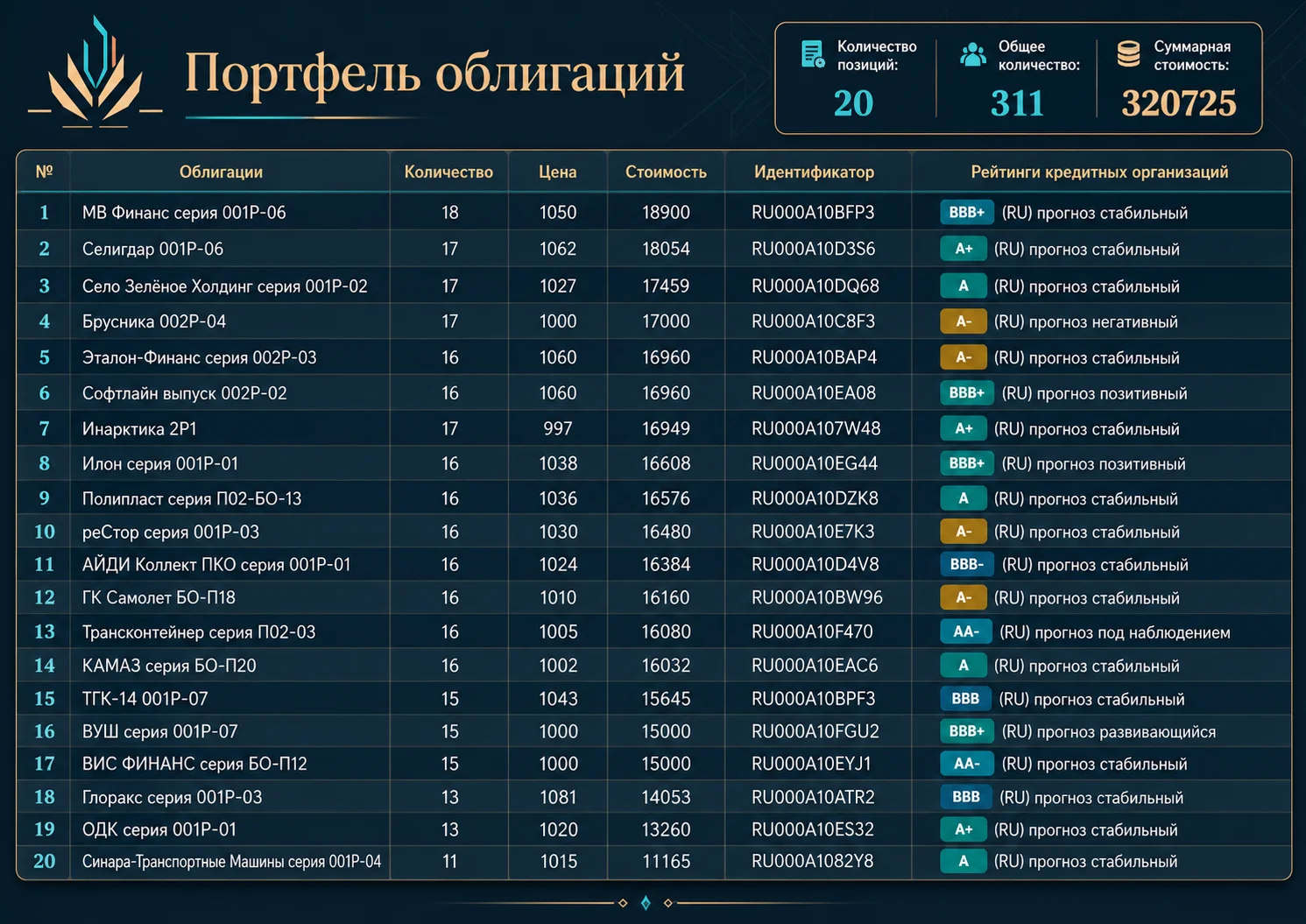This screenshot has width=1306, height=924.
Task: Click the price 1081 for Глоракс
Action: point(558,797)
